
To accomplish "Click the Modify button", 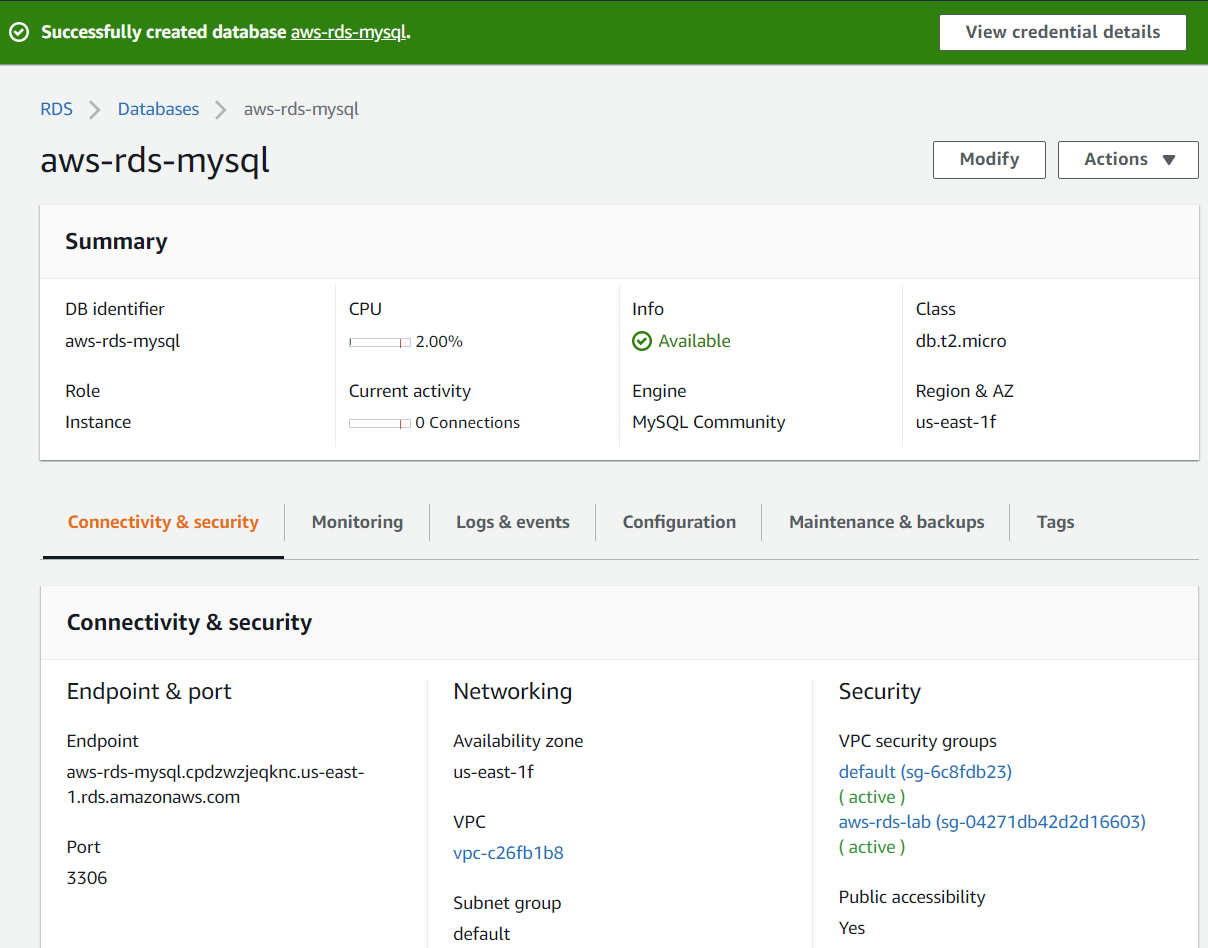I will click(989, 160).
